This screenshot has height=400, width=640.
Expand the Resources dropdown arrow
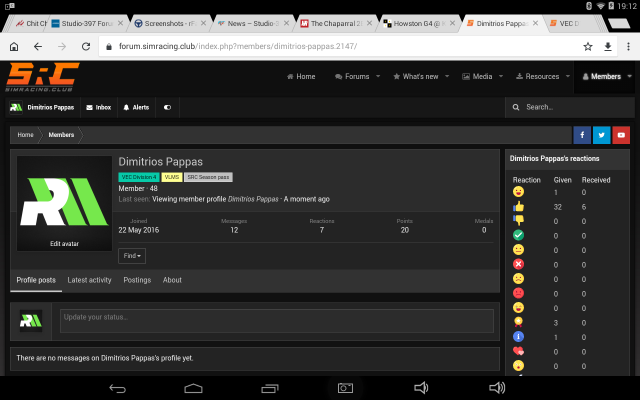[567, 76]
